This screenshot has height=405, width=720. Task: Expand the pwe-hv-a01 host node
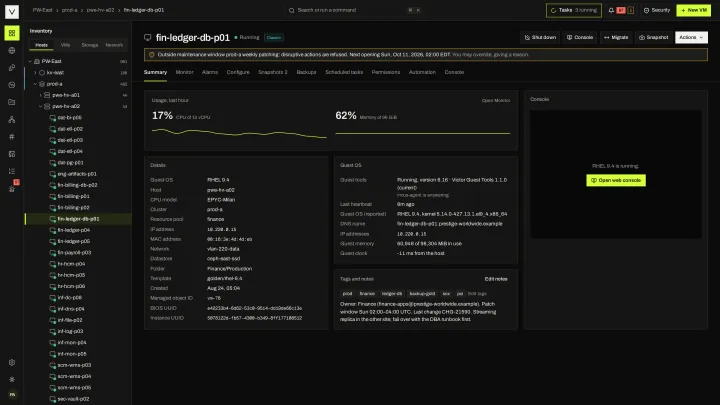coord(40,95)
